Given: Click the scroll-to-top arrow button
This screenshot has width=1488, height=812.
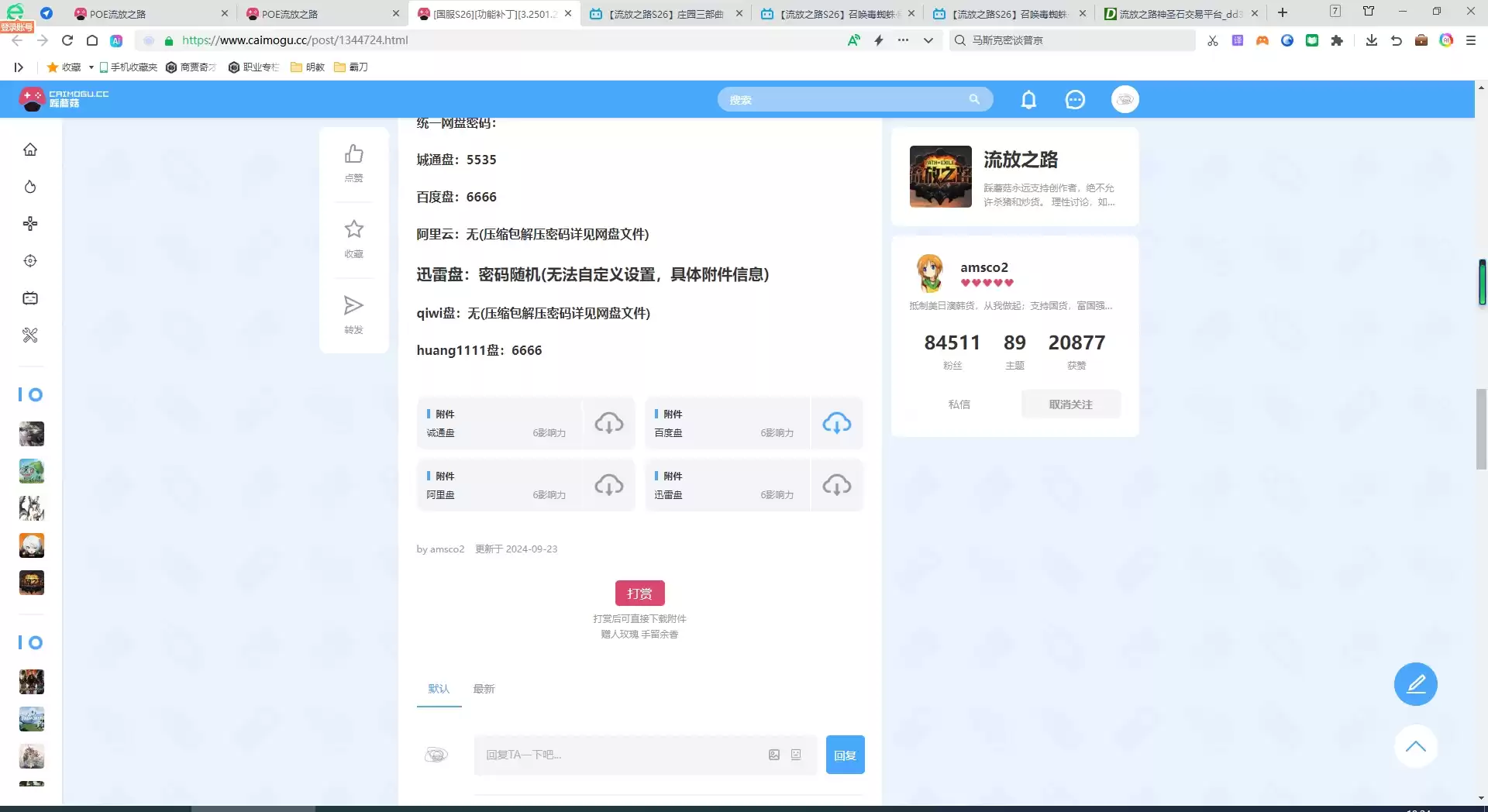Looking at the screenshot, I should 1415,746.
